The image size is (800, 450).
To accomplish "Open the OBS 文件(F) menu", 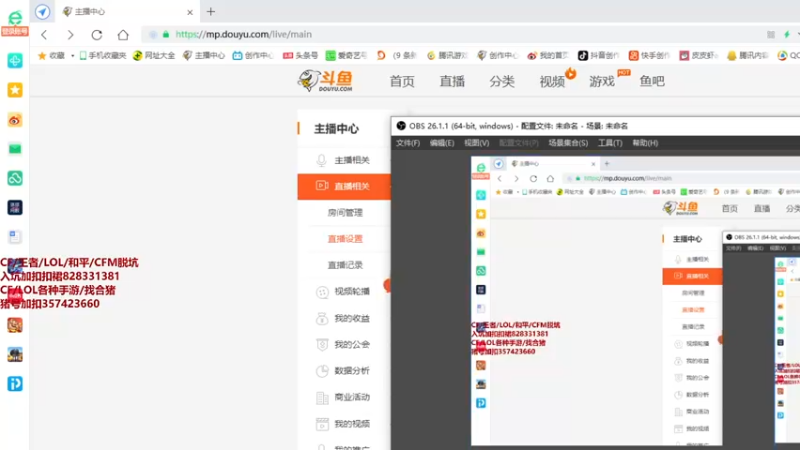I will 408,143.
